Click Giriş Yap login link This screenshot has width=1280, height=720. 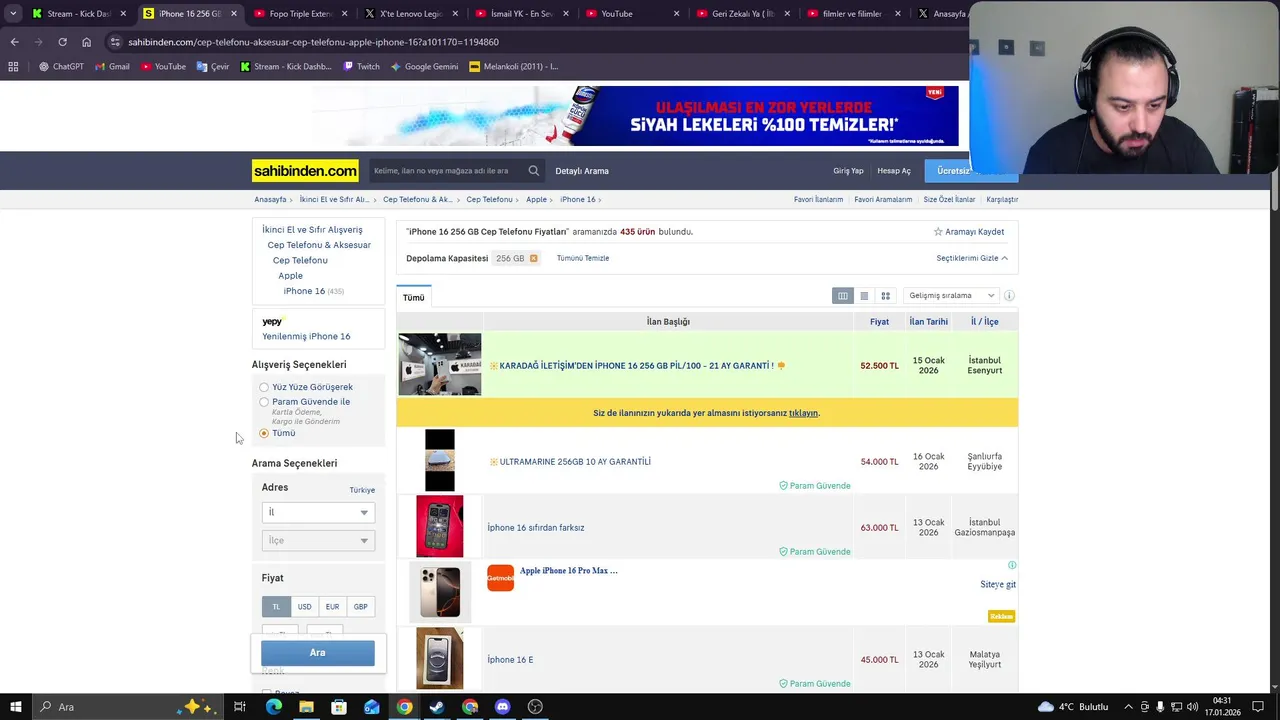[848, 171]
